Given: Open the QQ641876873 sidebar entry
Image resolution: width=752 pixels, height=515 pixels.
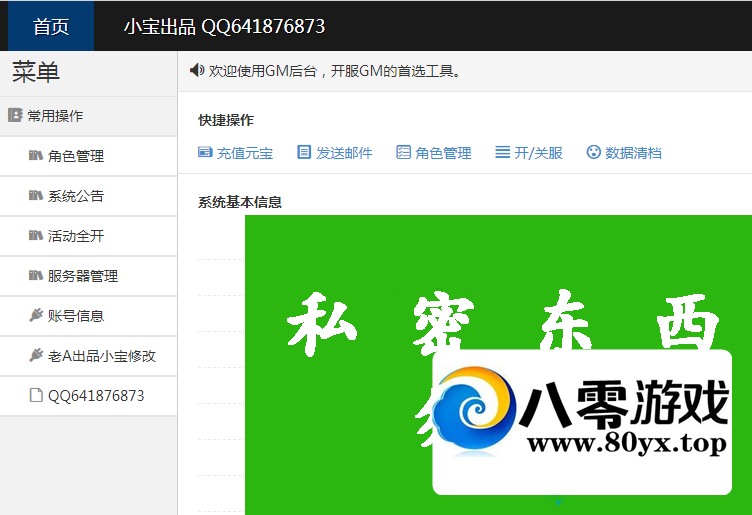Looking at the screenshot, I should [x=89, y=396].
